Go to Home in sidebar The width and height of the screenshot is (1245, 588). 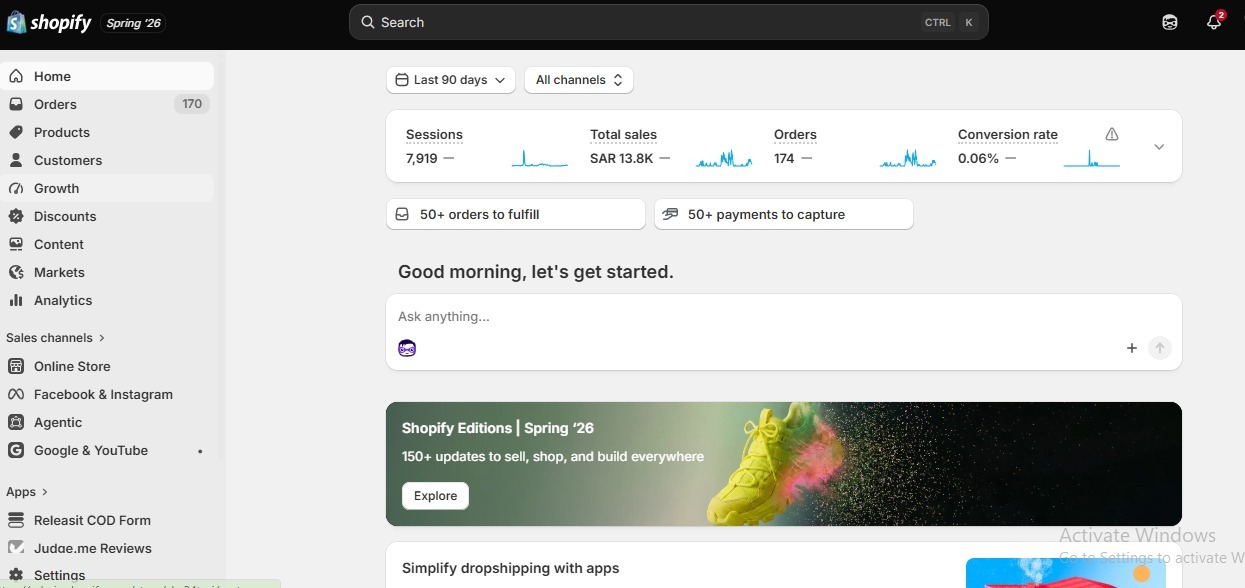[x=107, y=76]
